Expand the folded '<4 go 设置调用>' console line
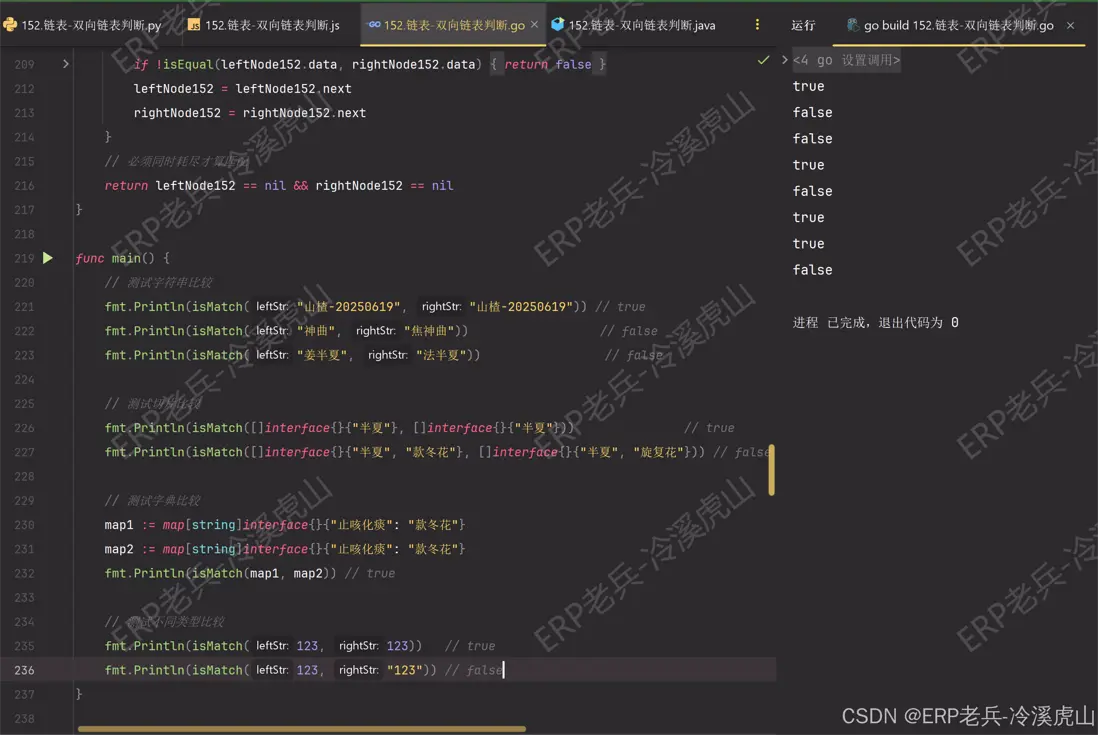Screen dimensions: 1098x735 pyautogui.click(x=784, y=60)
